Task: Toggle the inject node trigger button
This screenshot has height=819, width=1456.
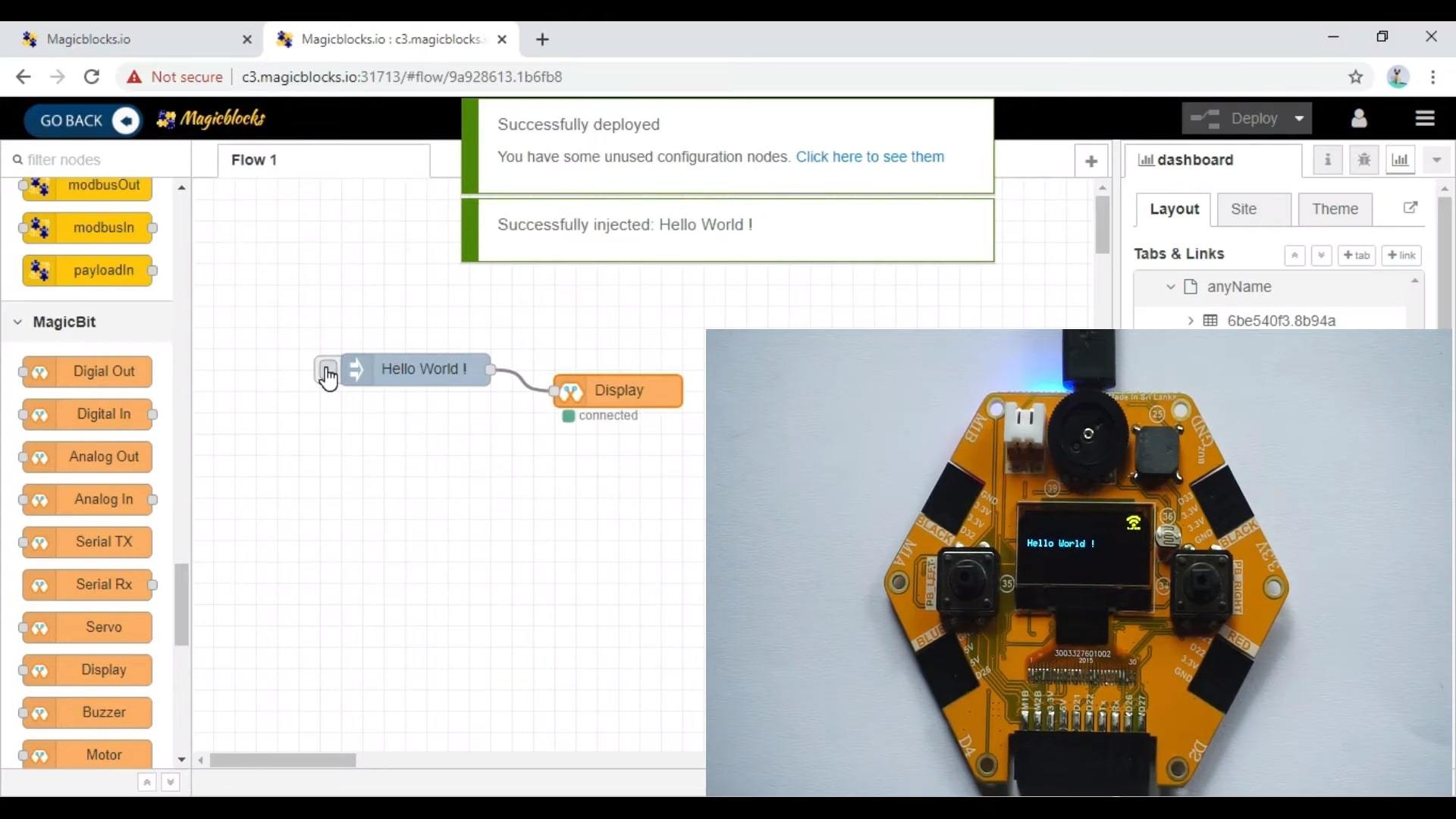Action: [x=326, y=369]
